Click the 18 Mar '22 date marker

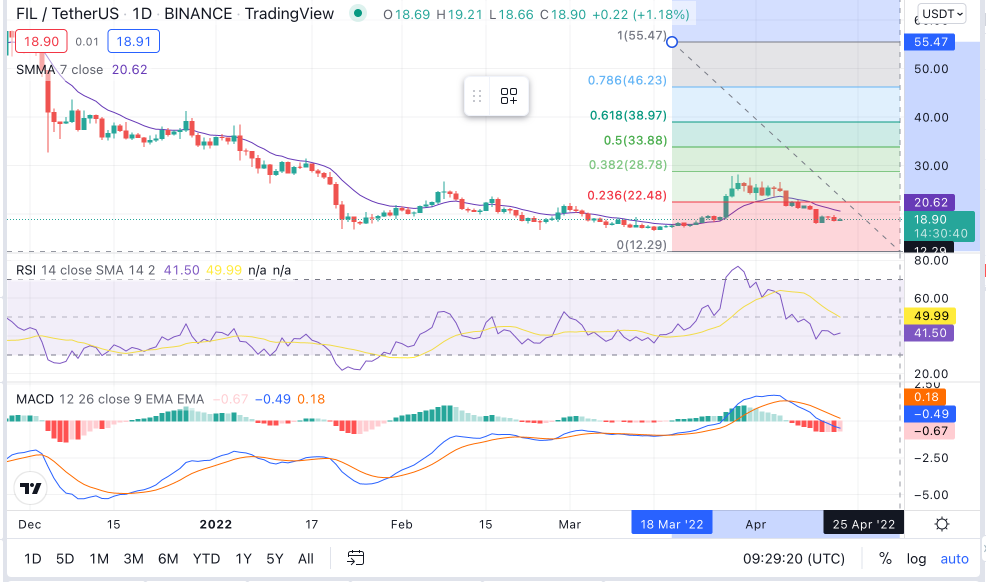pos(672,524)
